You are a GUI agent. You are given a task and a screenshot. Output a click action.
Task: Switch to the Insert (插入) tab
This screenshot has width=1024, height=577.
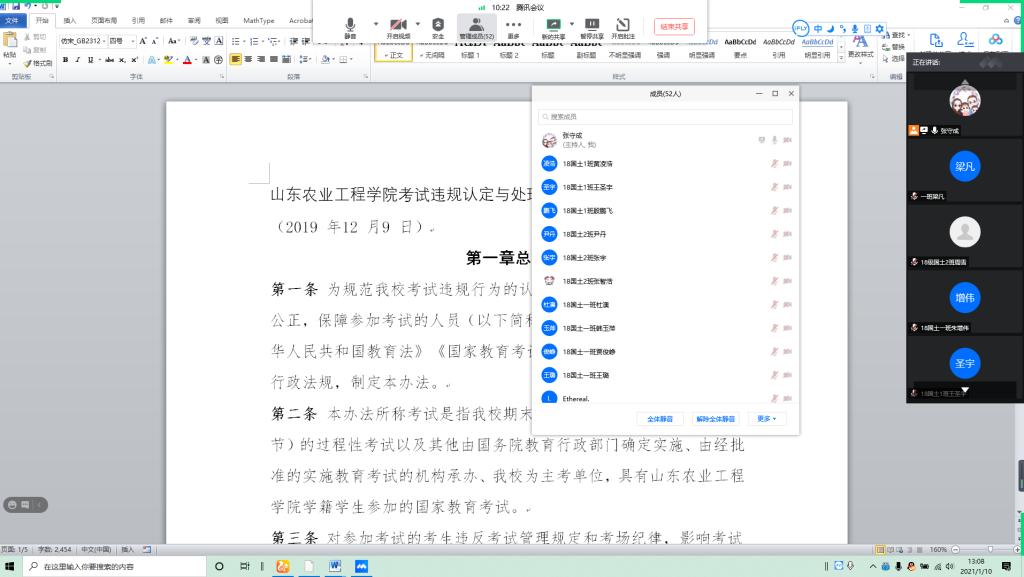[70, 20]
